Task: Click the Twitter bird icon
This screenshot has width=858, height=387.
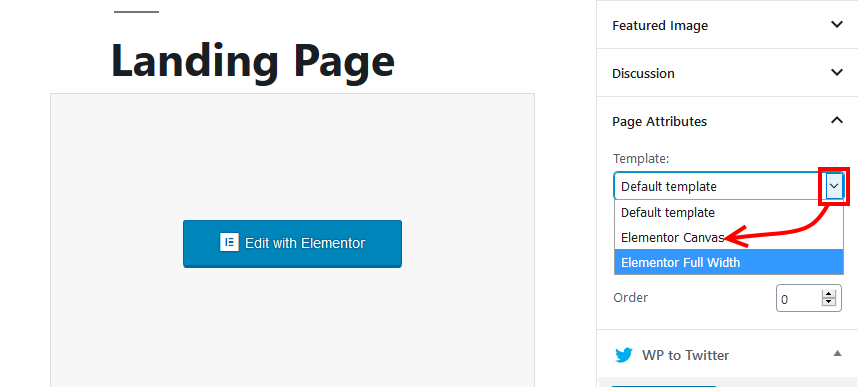Action: [624, 355]
